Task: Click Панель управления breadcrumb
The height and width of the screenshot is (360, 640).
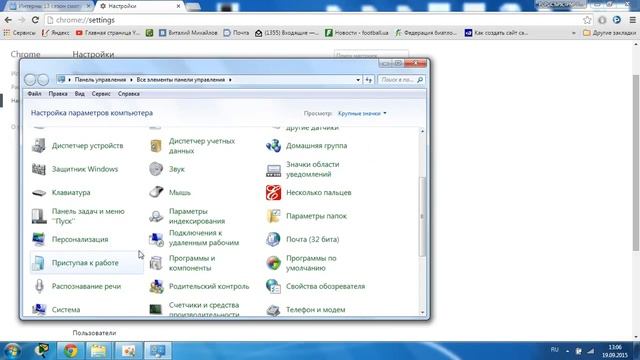Action: point(100,80)
